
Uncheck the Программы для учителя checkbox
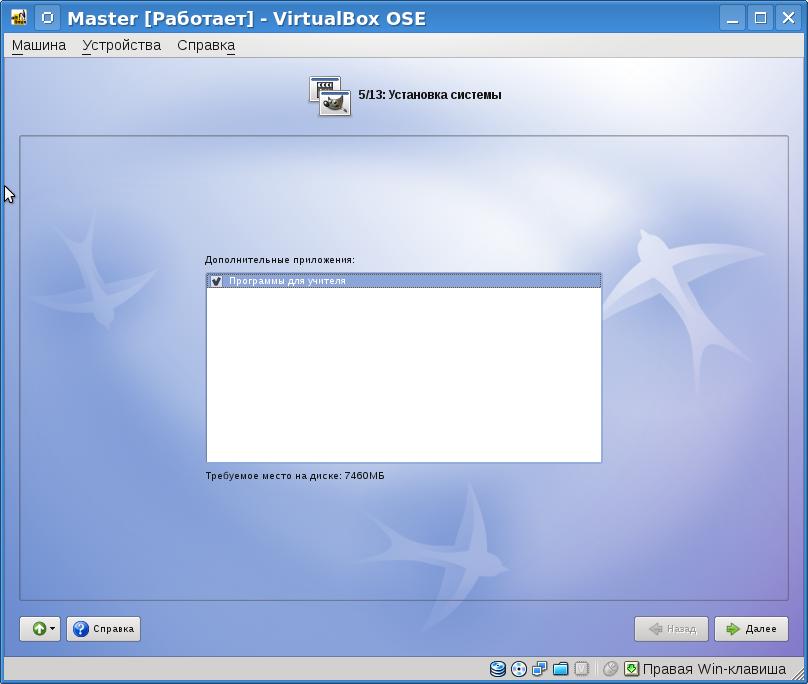[216, 281]
